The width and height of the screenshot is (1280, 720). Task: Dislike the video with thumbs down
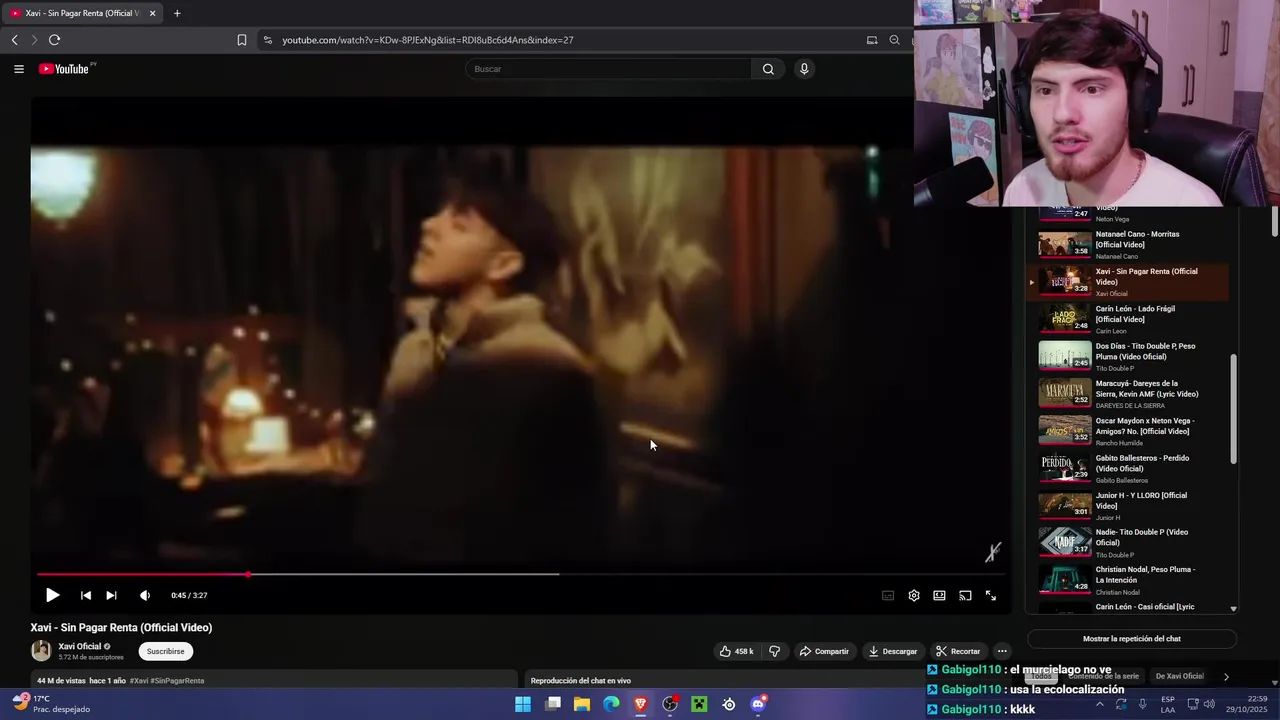774,651
